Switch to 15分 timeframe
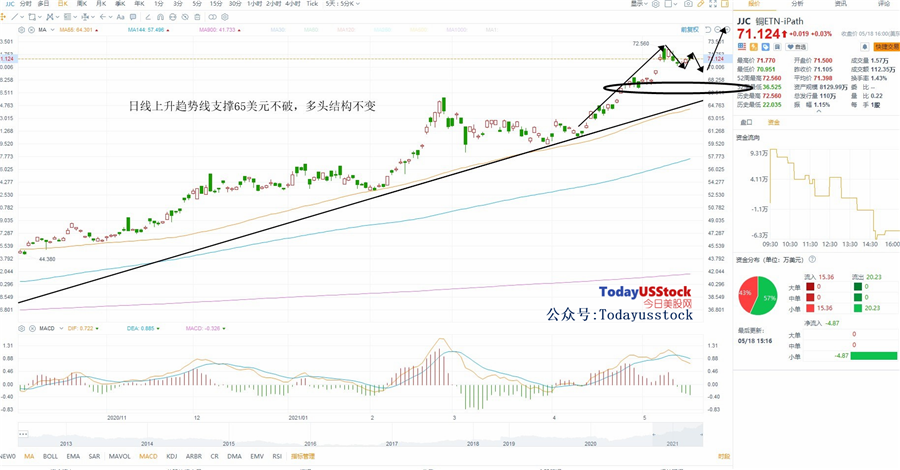 point(216,4)
